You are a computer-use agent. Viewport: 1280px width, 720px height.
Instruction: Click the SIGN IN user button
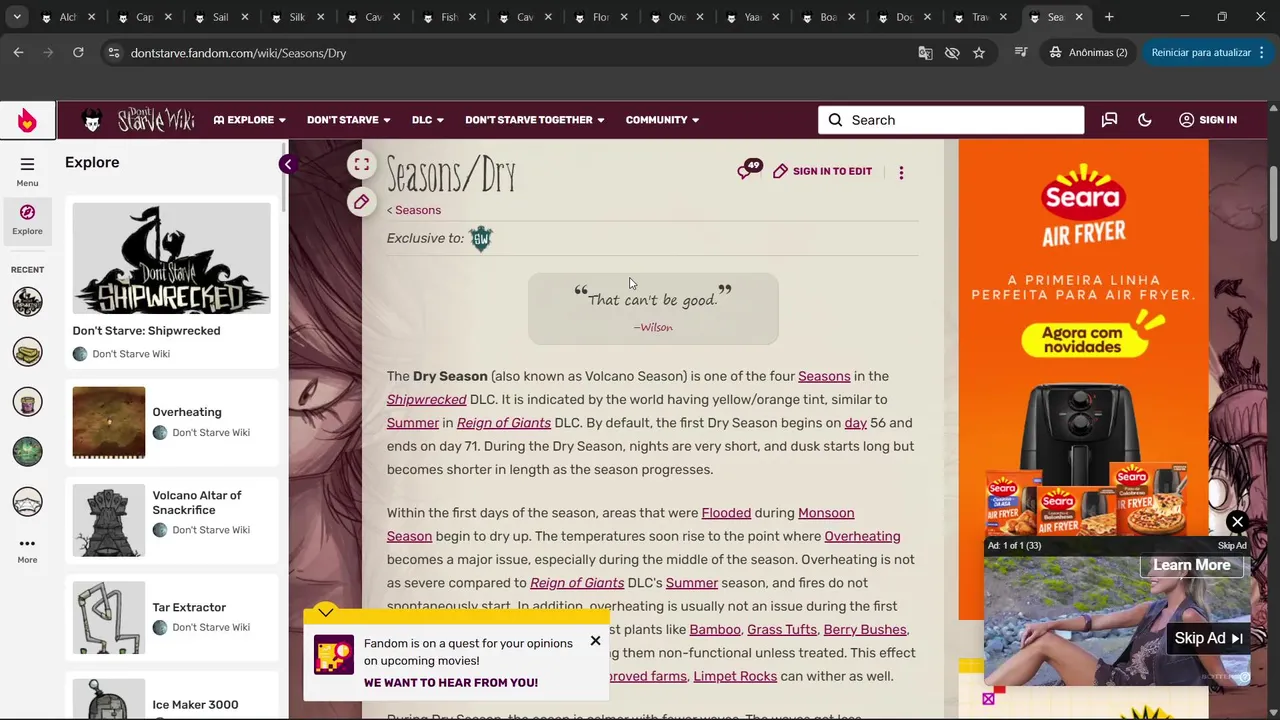(x=1208, y=120)
